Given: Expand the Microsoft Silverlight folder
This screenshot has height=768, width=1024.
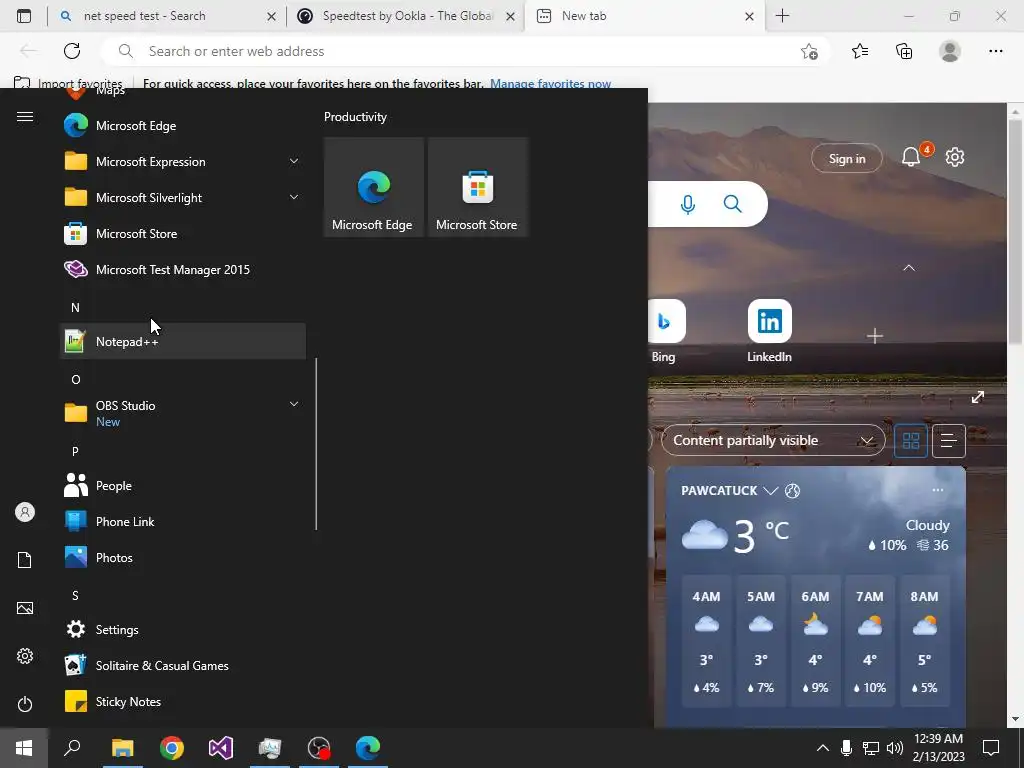Looking at the screenshot, I should point(183,197).
